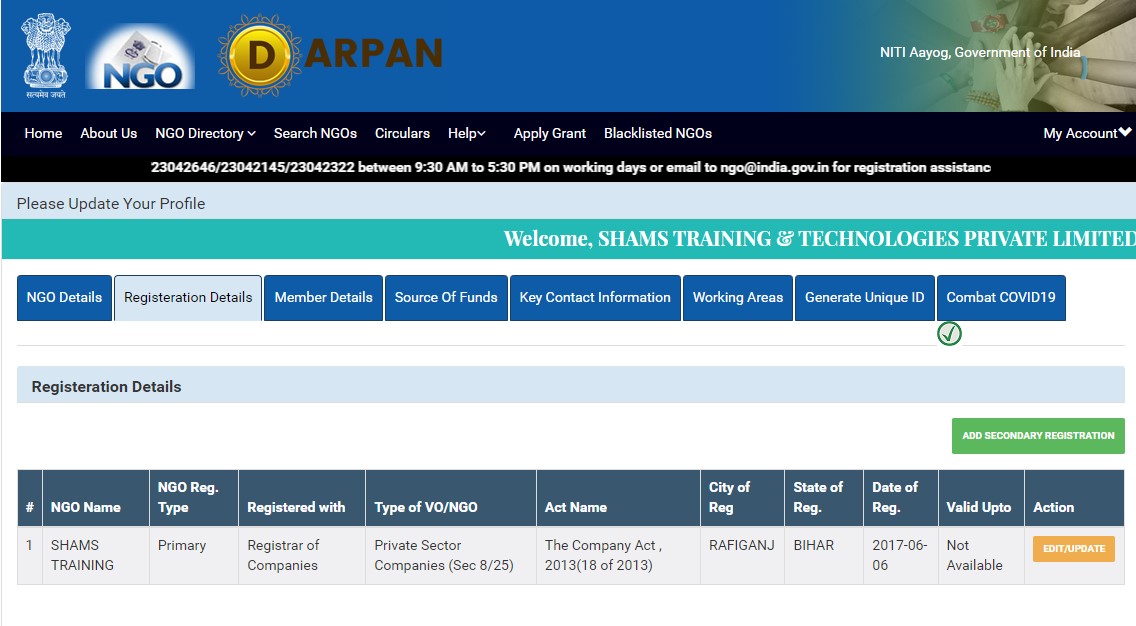This screenshot has width=1136, height=626.
Task: Switch to the NGO Details tab
Action: point(64,298)
